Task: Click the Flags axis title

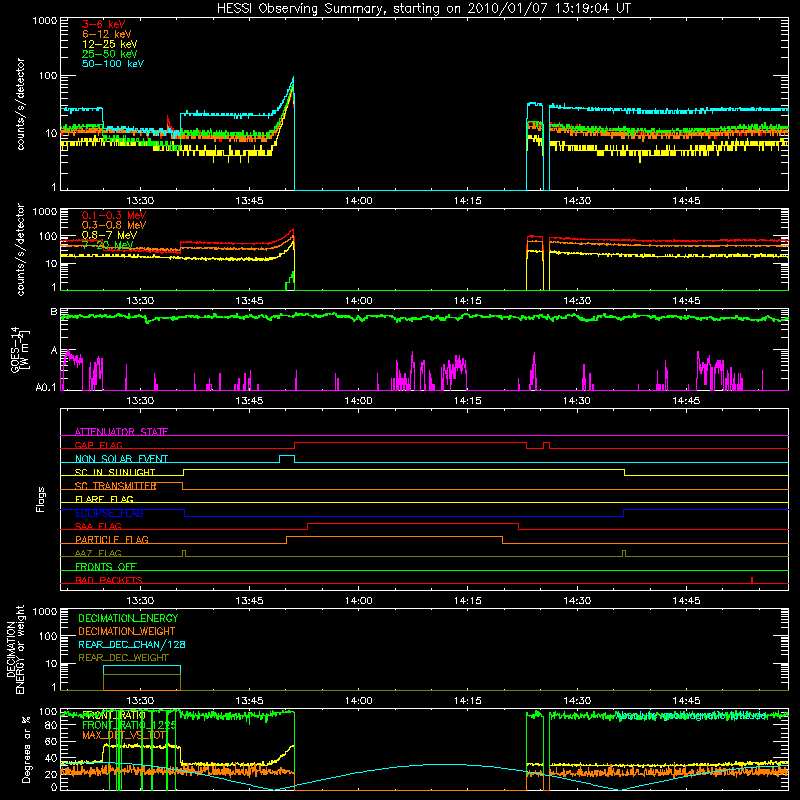Action: pos(41,499)
